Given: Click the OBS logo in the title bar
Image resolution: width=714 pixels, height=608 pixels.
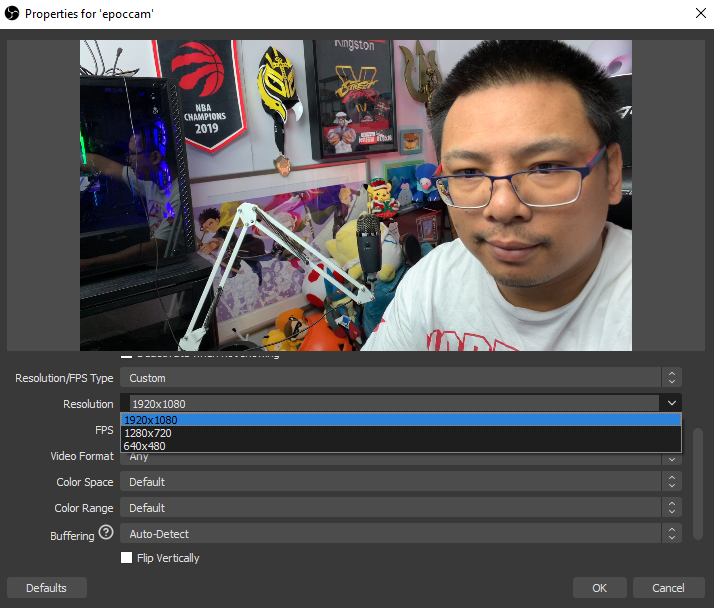Looking at the screenshot, I should click(14, 13).
